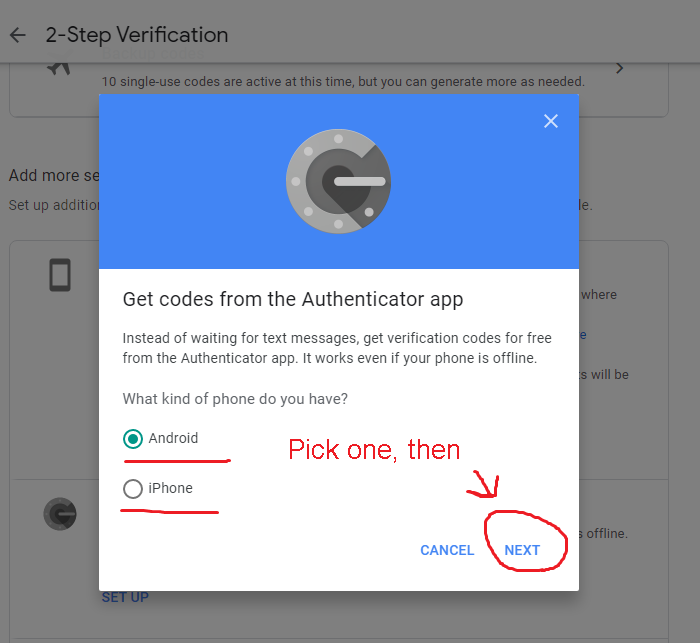The height and width of the screenshot is (643, 700).
Task: Select the Android radio button
Action: point(133,439)
